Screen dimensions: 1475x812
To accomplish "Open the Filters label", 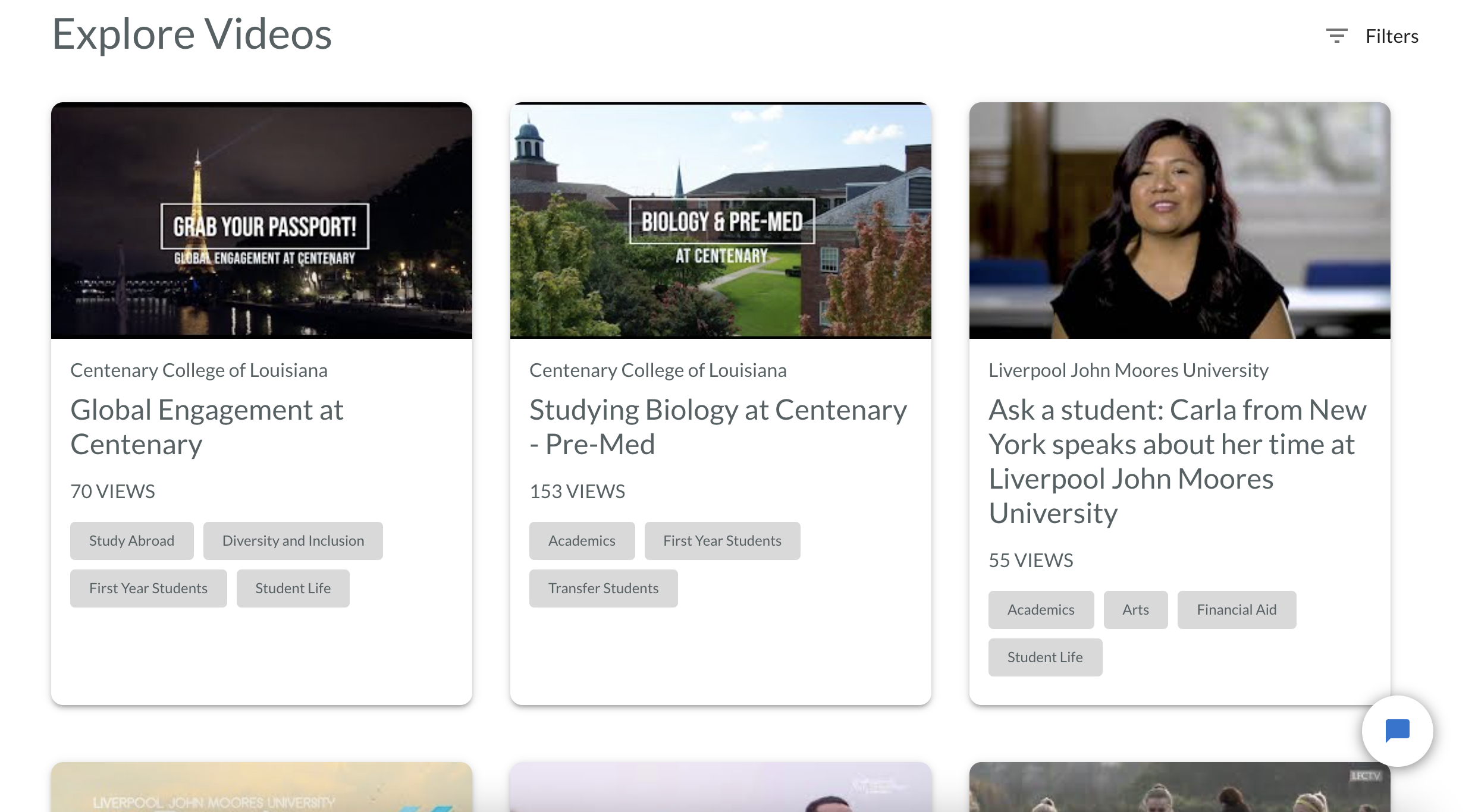I will click(1392, 36).
